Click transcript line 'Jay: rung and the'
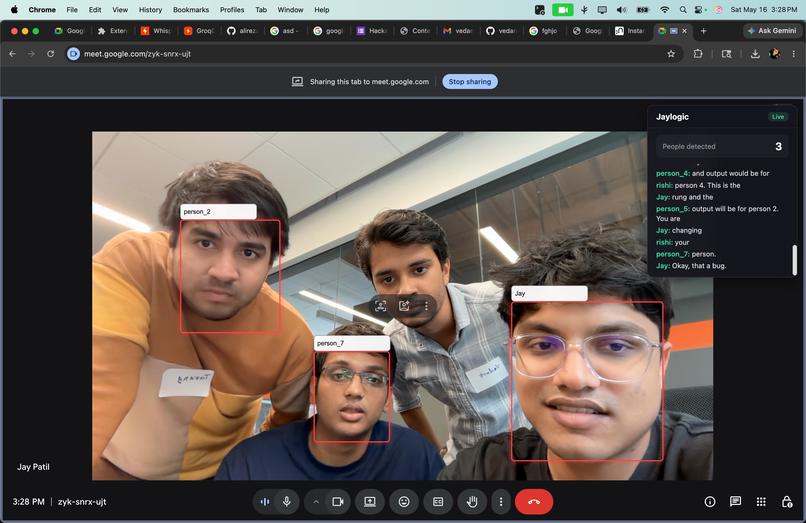This screenshot has height=523, width=806. [x=684, y=197]
